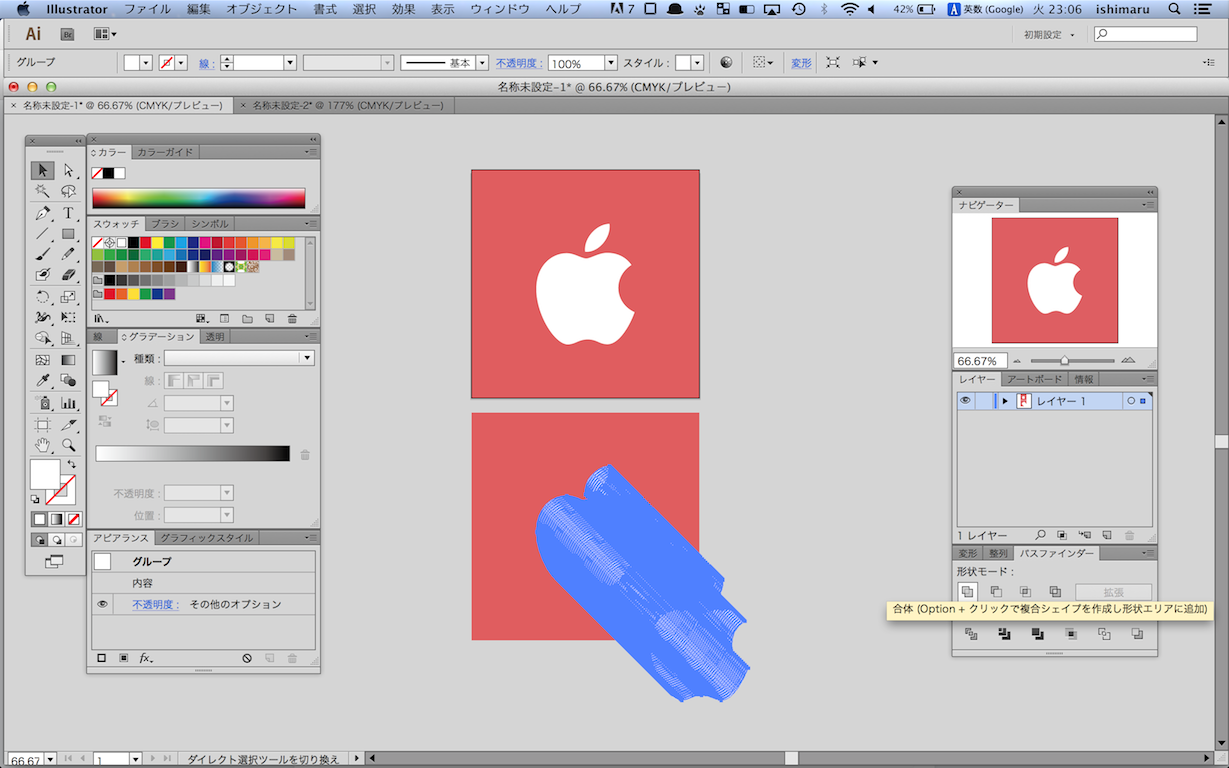Select the Pencil tool
This screenshot has width=1229, height=768.
68,254
